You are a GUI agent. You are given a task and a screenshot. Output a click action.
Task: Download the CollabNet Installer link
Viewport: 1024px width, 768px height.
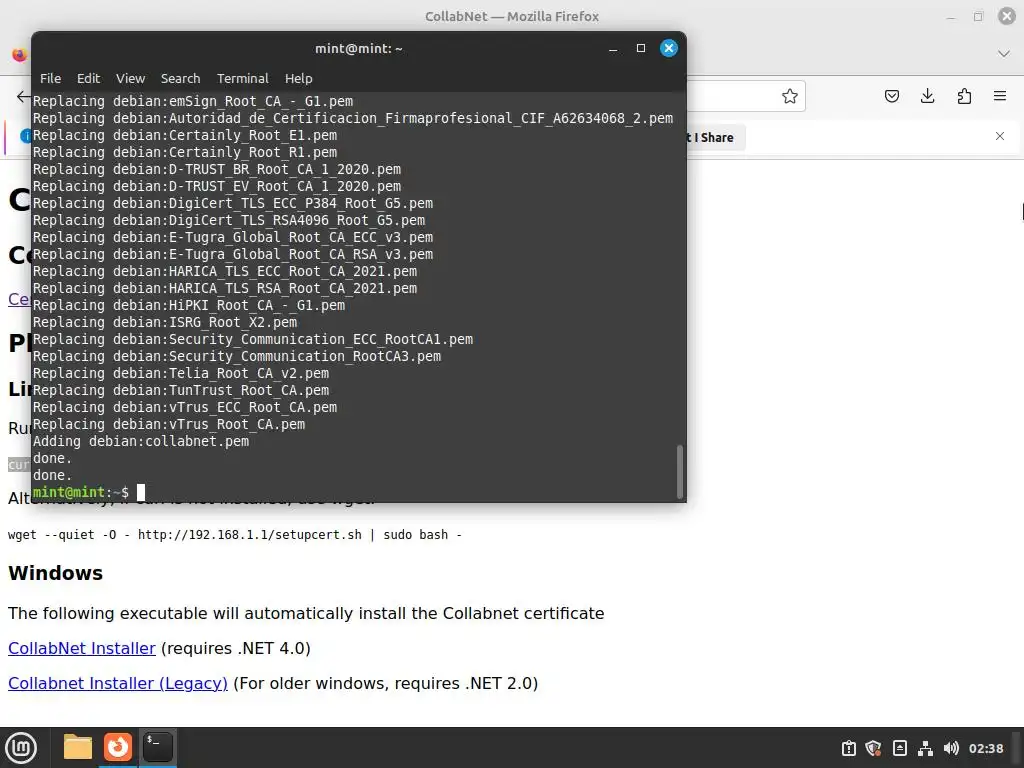click(82, 648)
